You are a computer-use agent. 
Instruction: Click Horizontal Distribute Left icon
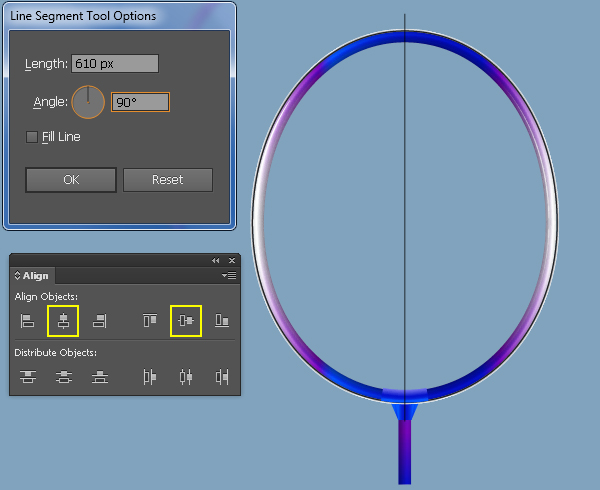[x=150, y=377]
